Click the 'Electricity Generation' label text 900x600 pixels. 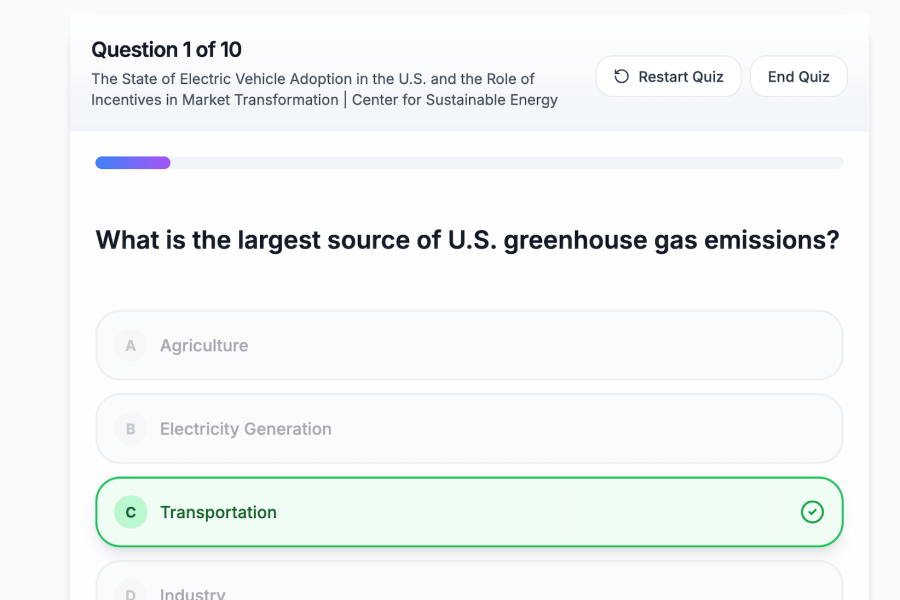pos(246,429)
